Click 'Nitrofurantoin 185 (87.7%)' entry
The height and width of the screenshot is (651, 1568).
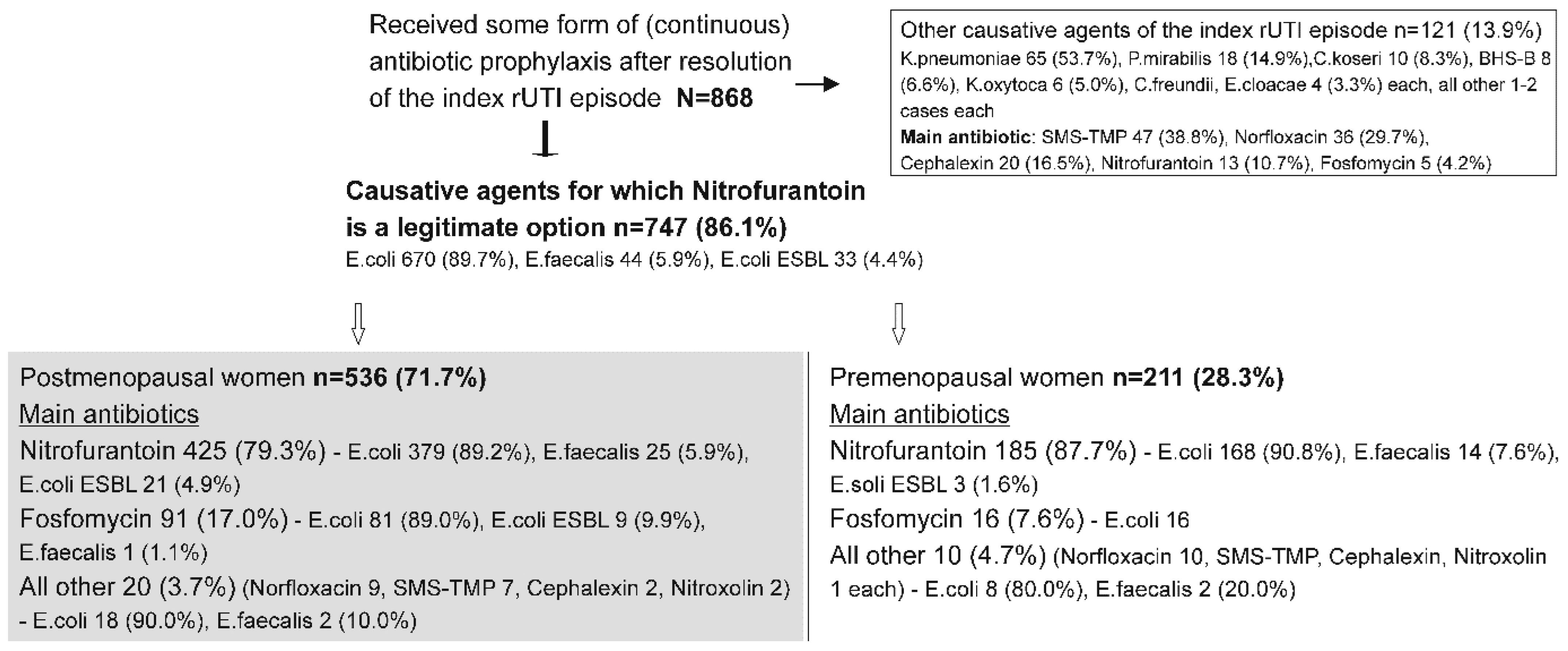coord(982,451)
